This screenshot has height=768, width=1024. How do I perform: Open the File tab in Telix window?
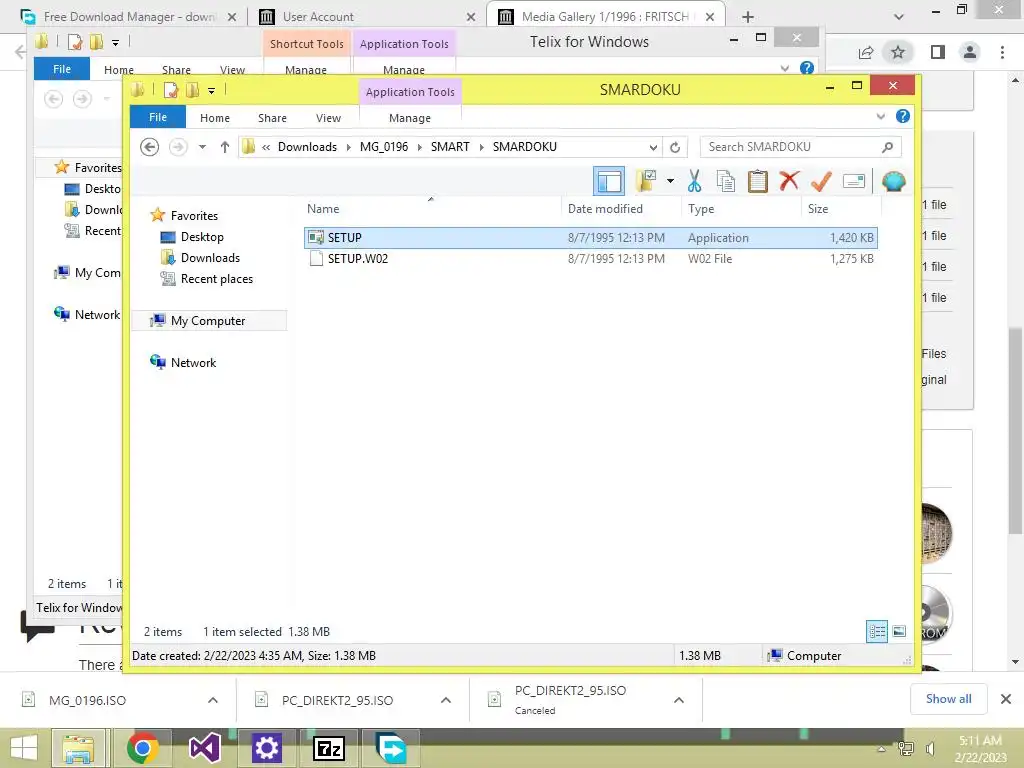(x=62, y=69)
